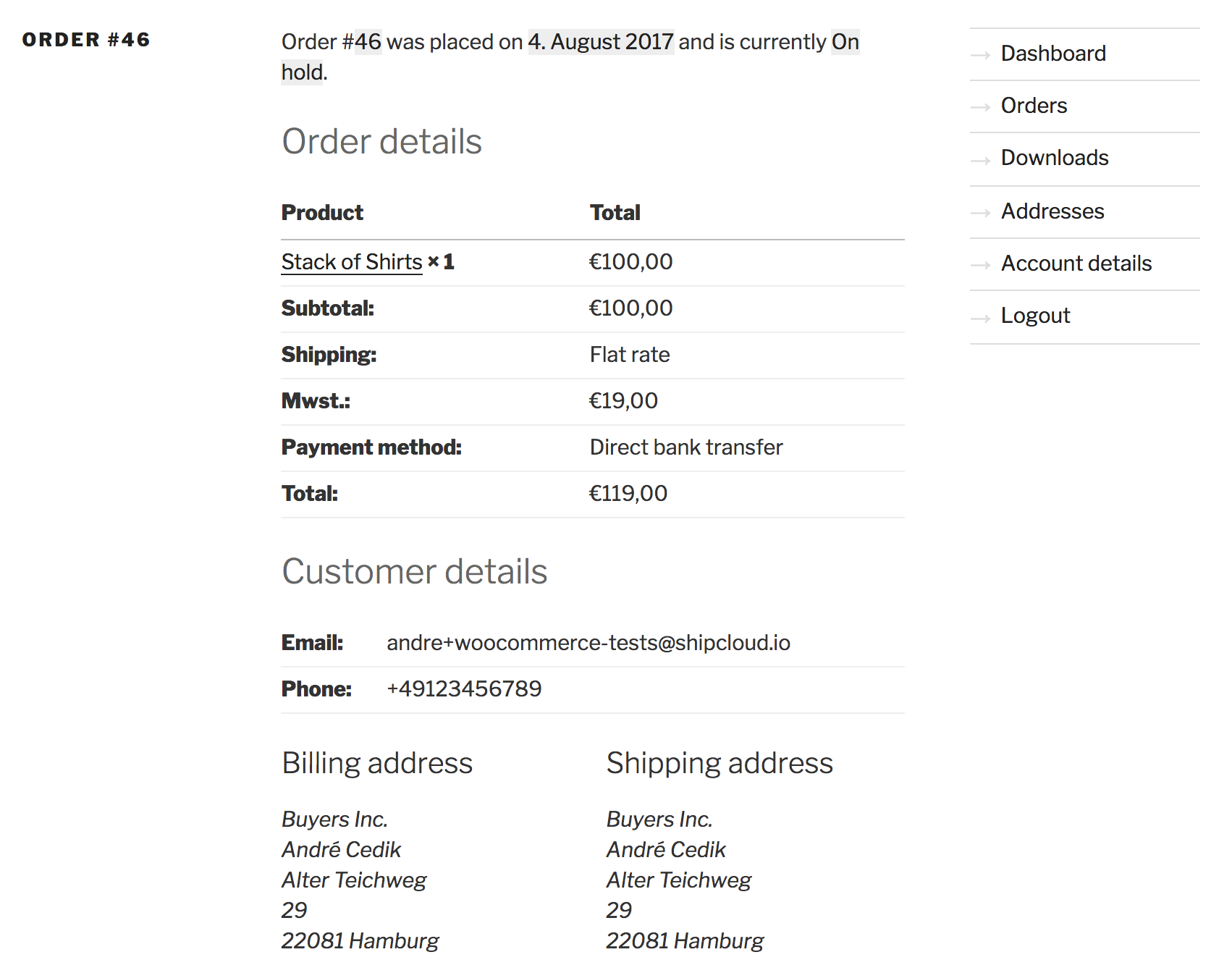Click the Order details heading
Viewport: 1232px width, 973px height.
[x=382, y=141]
